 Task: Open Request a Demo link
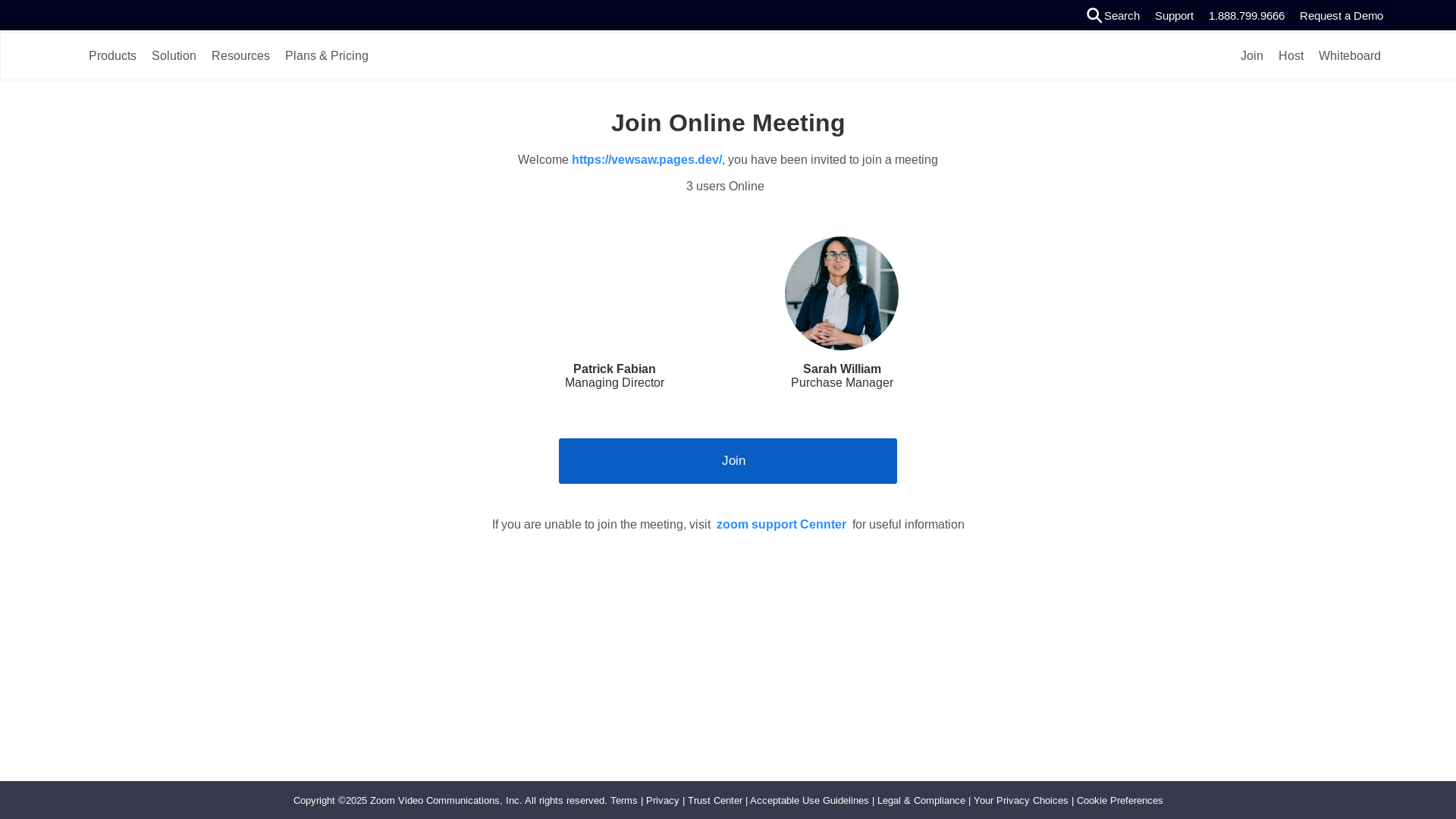pyautogui.click(x=1341, y=16)
